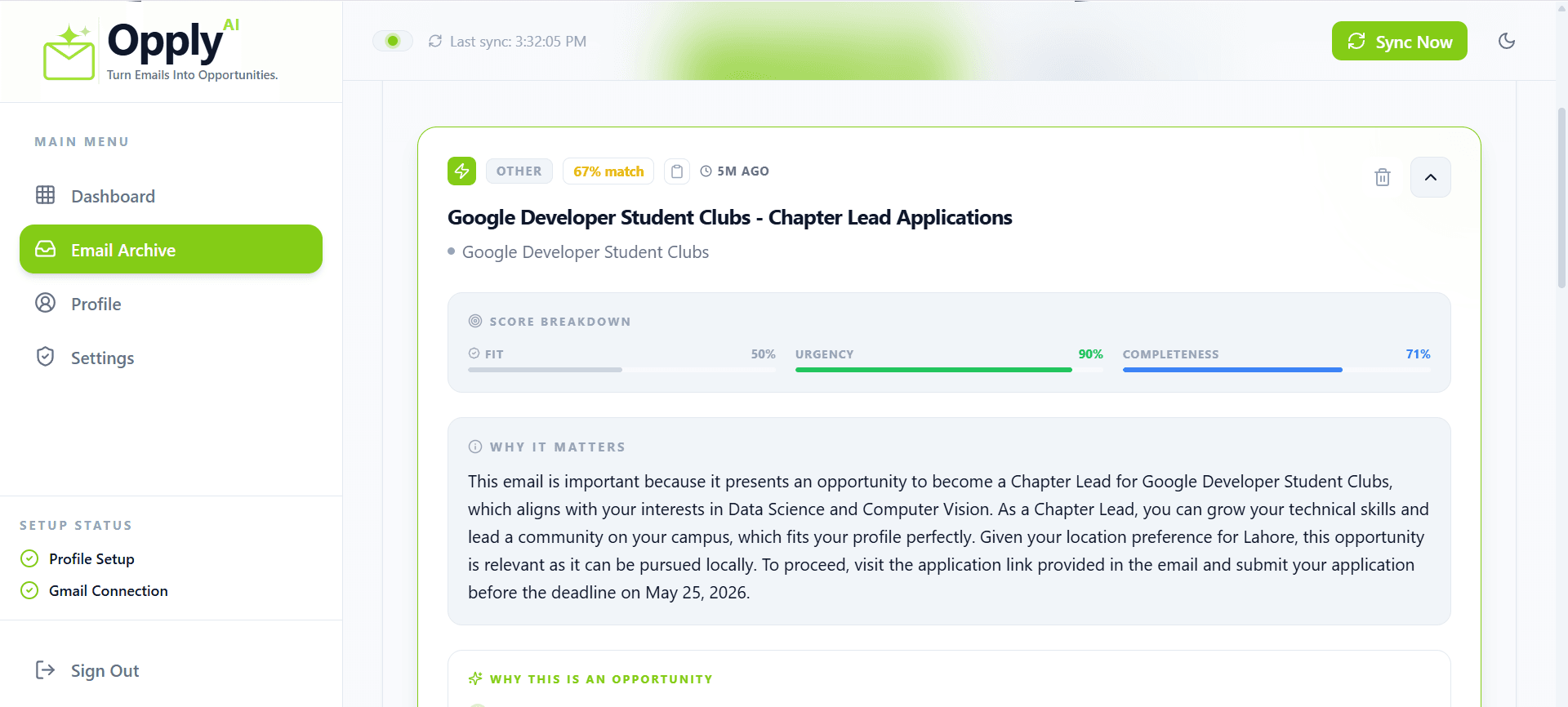Open the Profile page

tap(171, 304)
